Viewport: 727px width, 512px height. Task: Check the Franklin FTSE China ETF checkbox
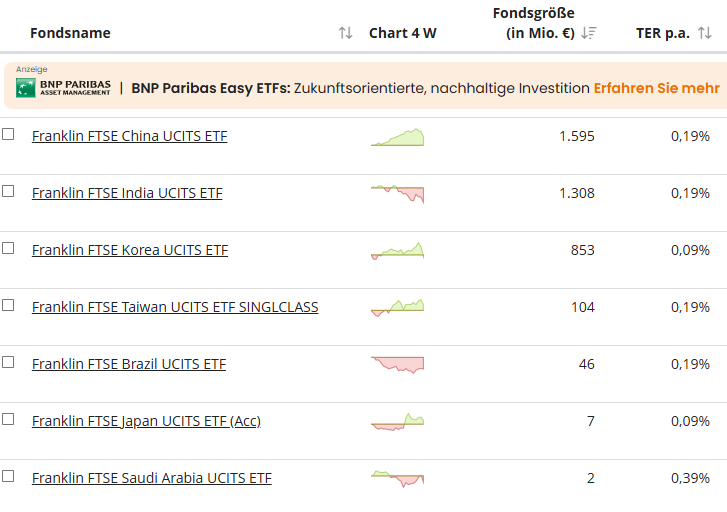coord(8,134)
